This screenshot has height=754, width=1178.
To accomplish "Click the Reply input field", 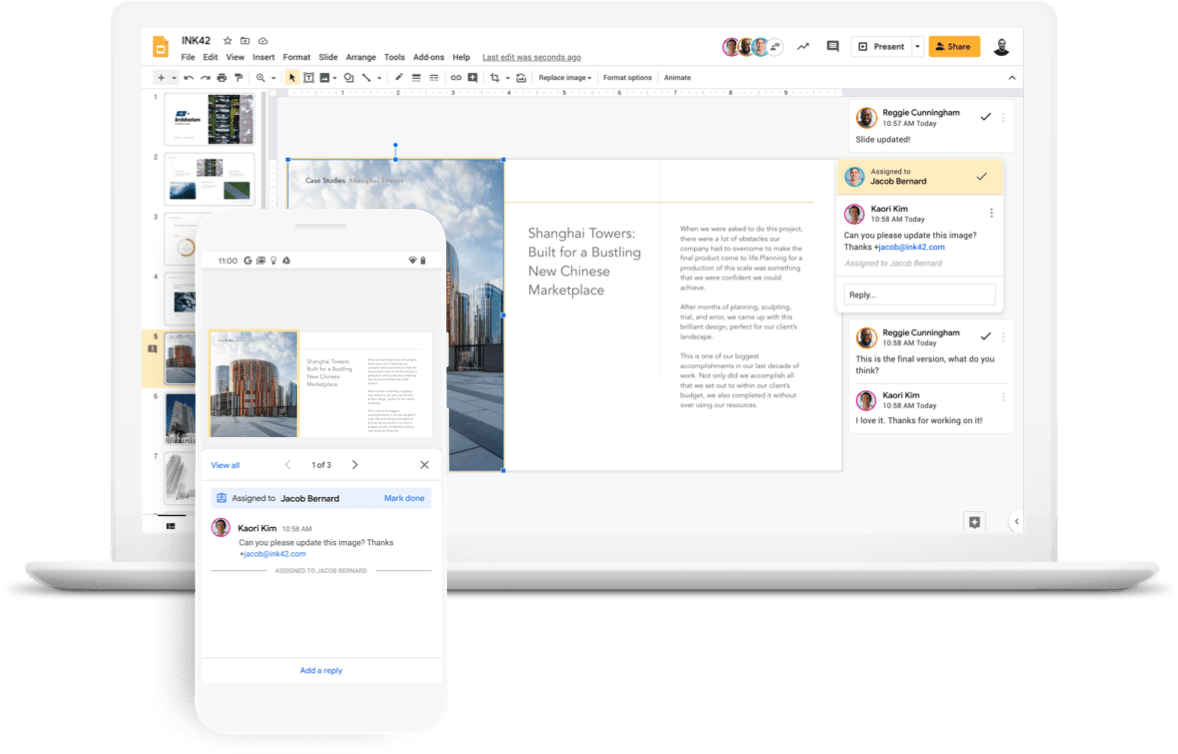I will pos(920,294).
